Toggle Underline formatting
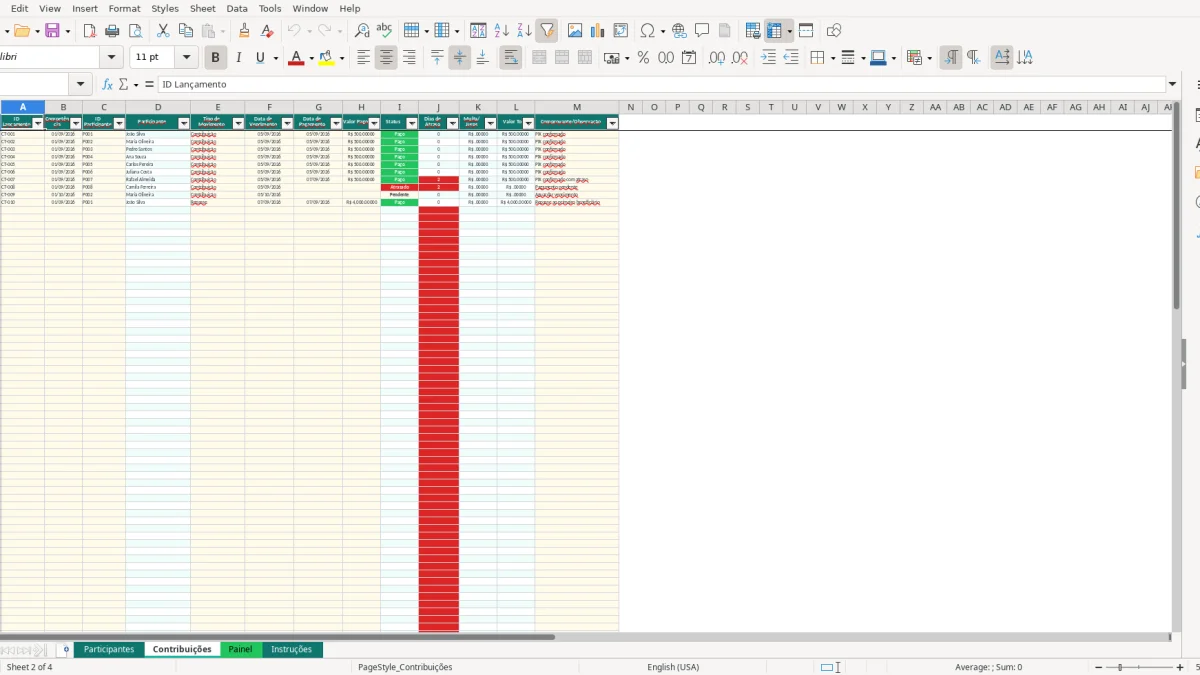The image size is (1200, 675). (x=261, y=58)
